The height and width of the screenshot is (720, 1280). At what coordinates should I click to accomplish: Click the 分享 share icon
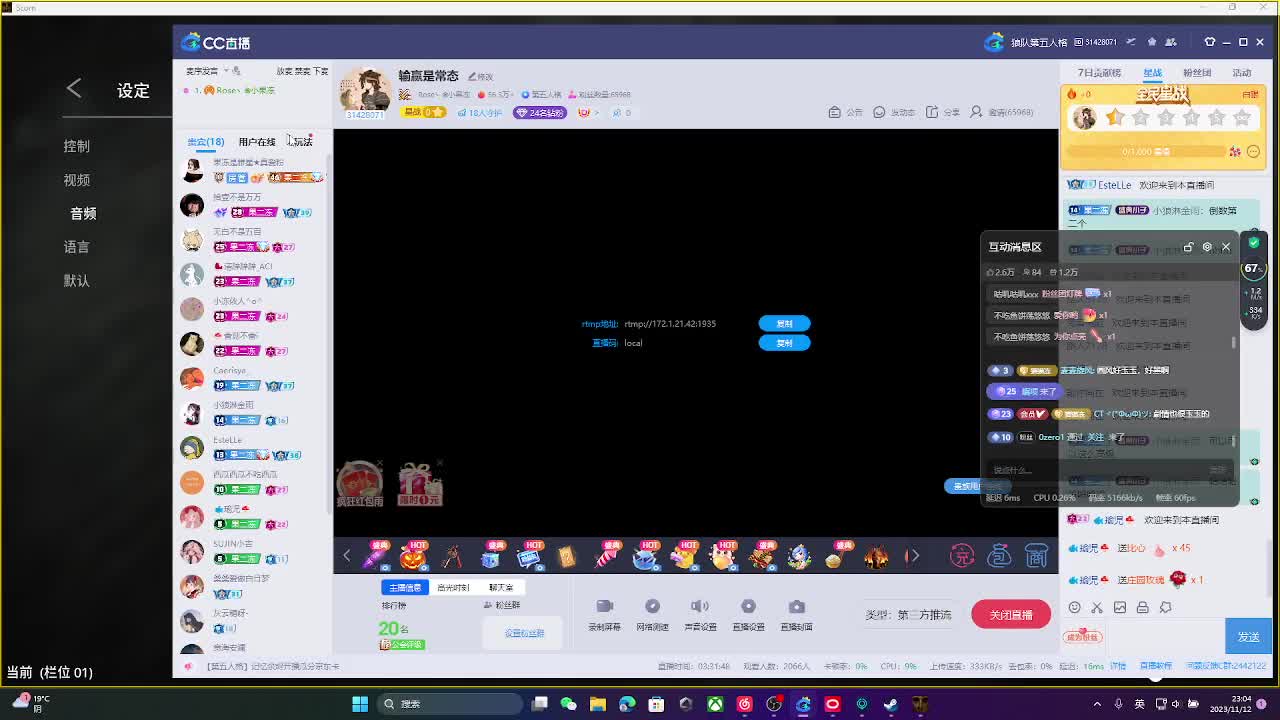942,112
